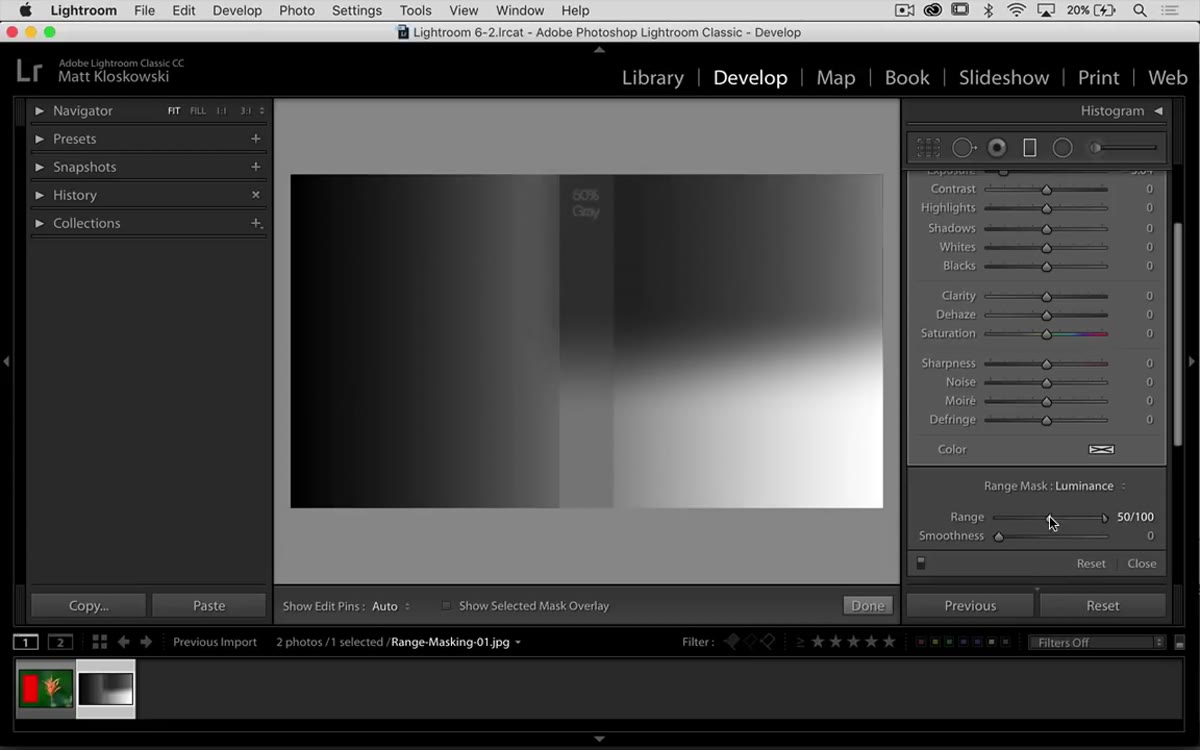Screen dimensions: 1200x750
Task: Click the Done button
Action: pos(868,606)
